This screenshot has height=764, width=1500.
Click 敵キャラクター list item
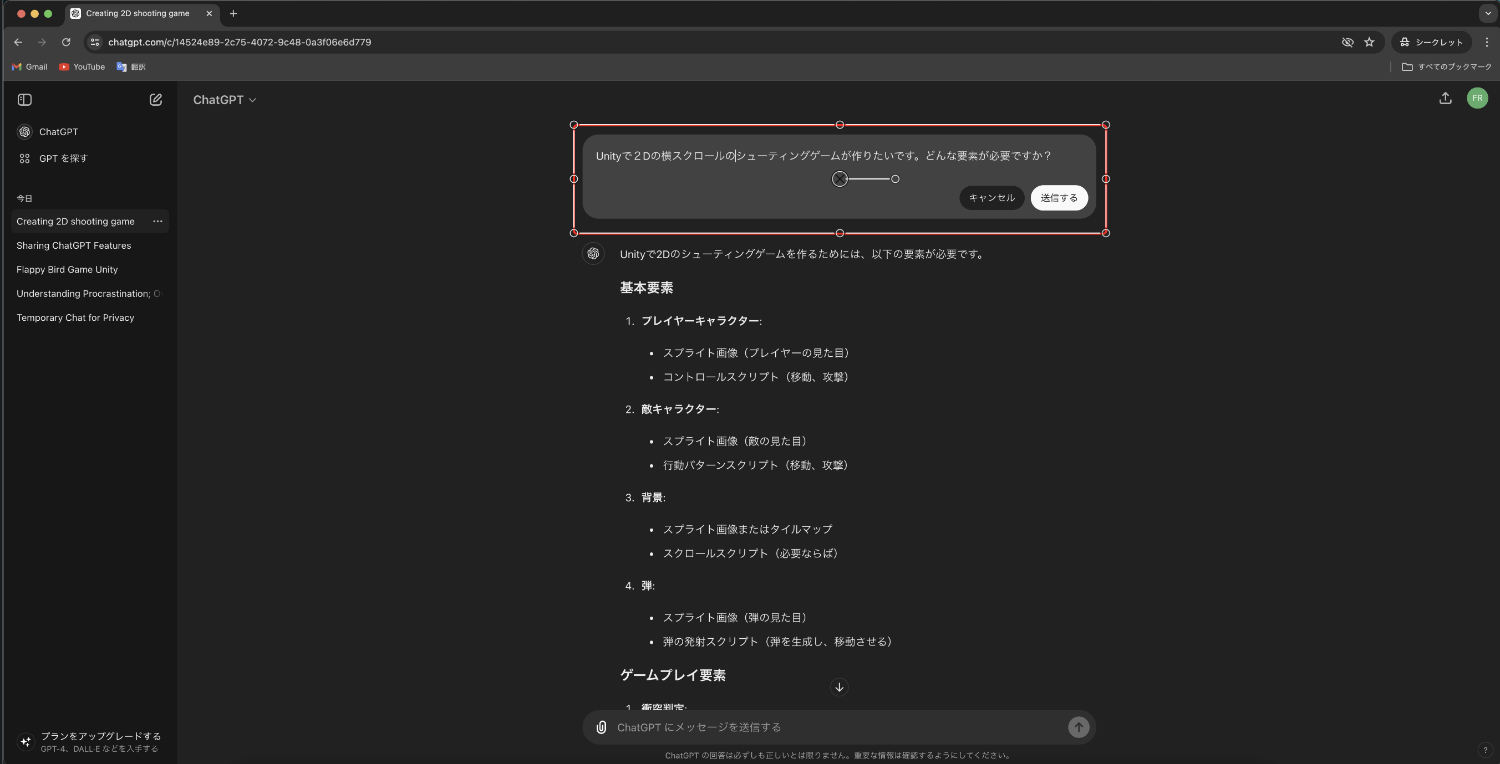tap(680, 409)
